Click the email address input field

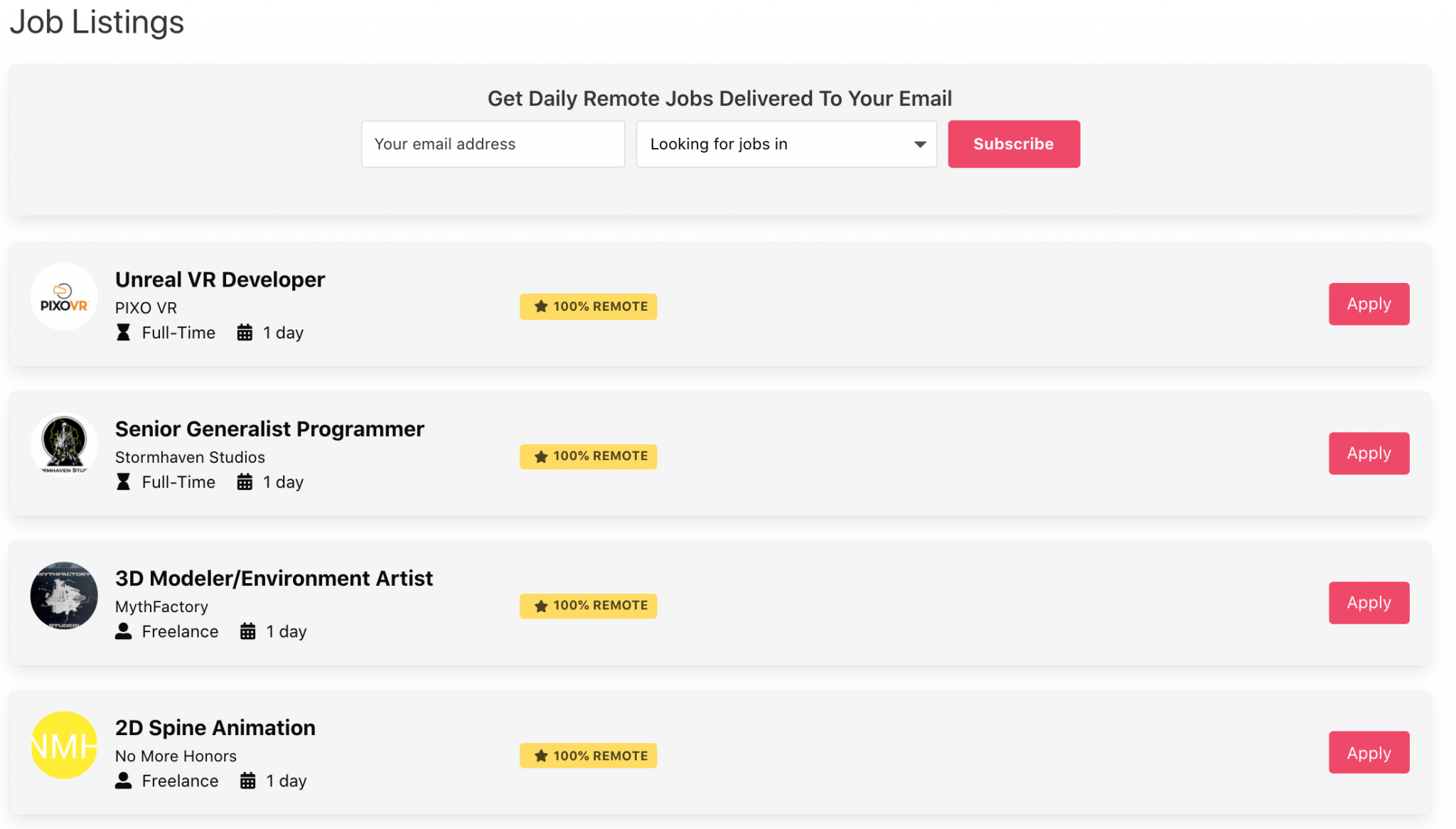(493, 144)
